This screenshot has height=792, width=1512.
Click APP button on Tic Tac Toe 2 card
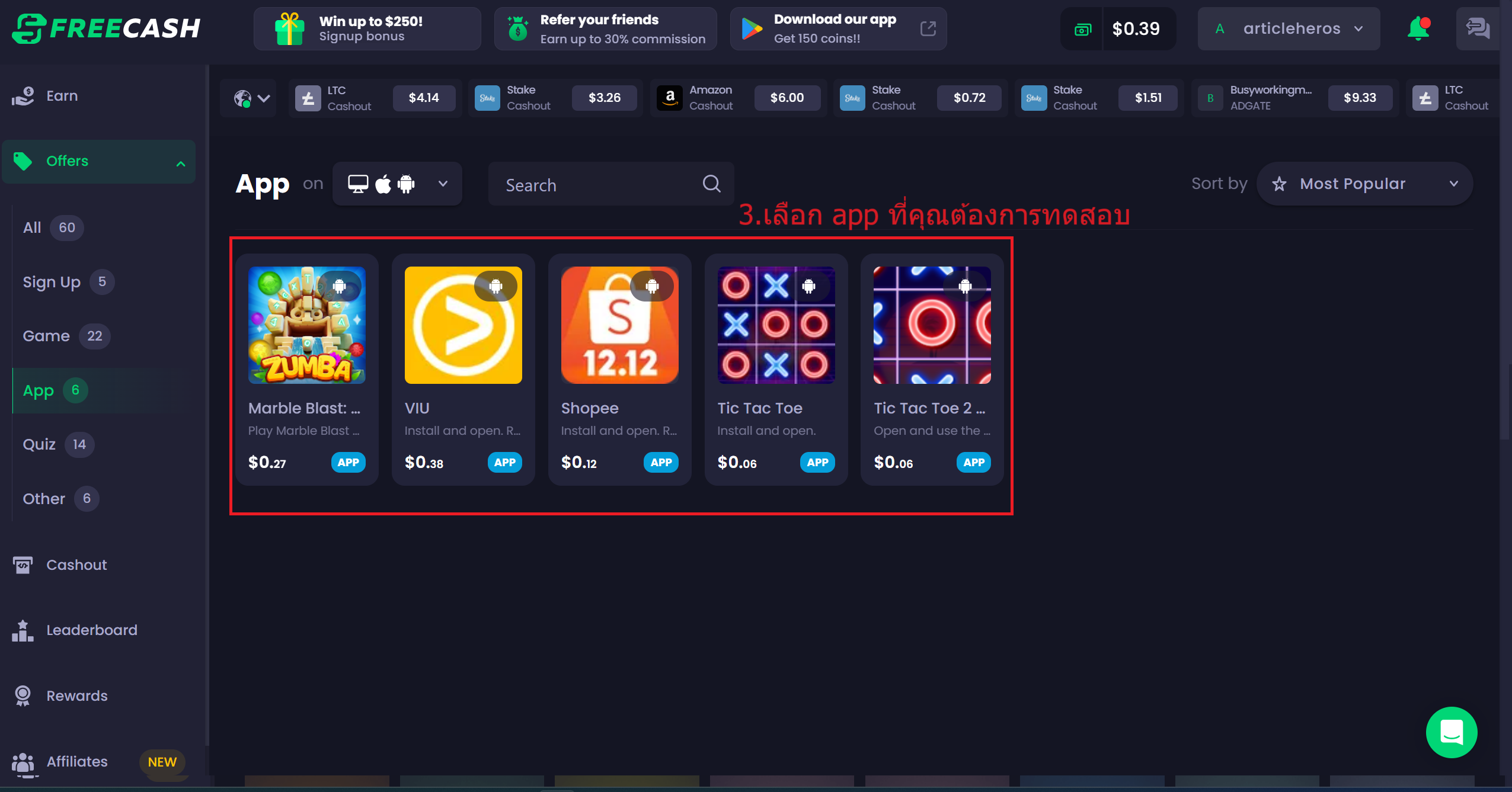pyautogui.click(x=973, y=463)
